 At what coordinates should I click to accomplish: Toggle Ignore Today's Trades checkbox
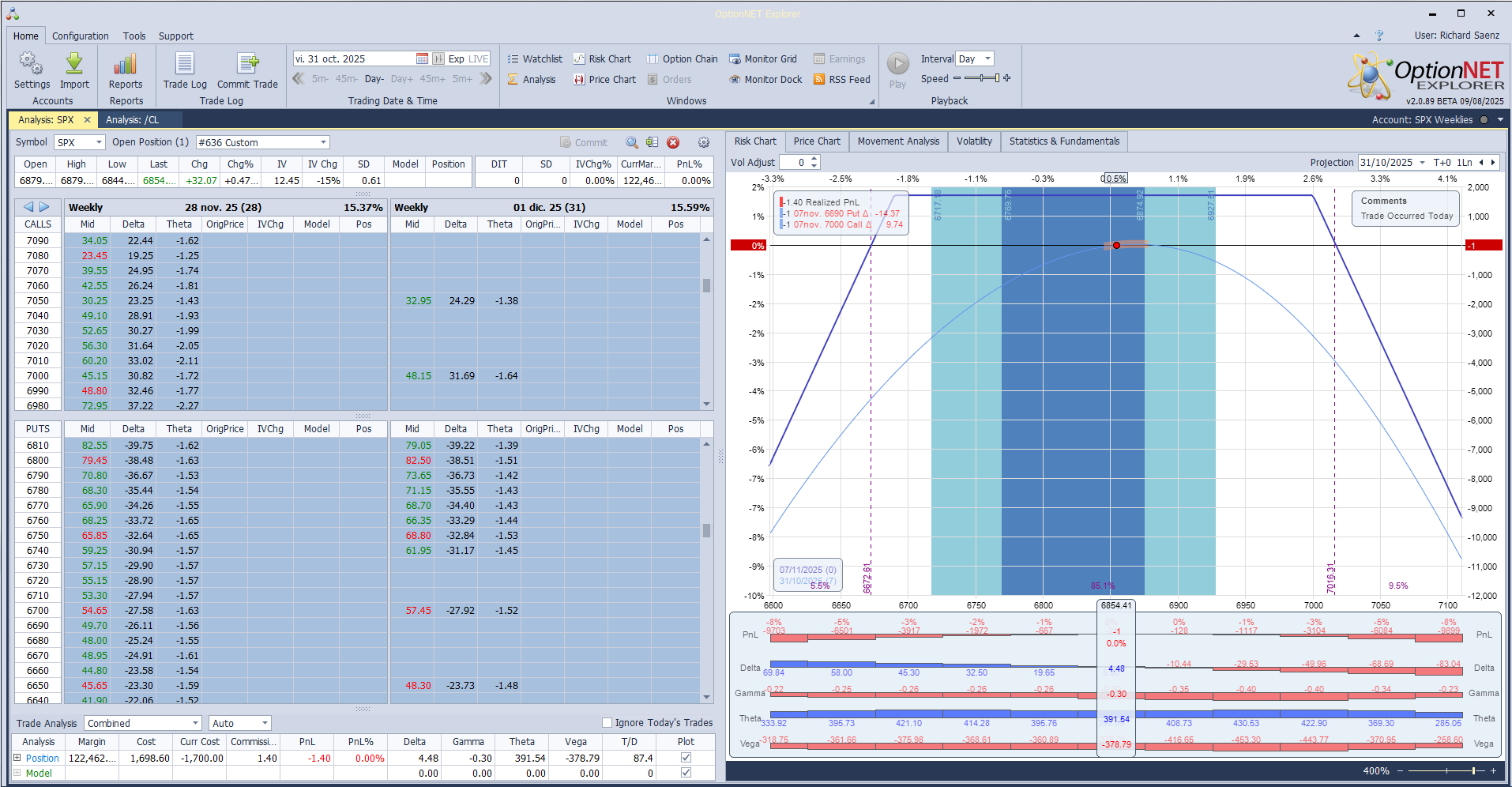[x=607, y=722]
